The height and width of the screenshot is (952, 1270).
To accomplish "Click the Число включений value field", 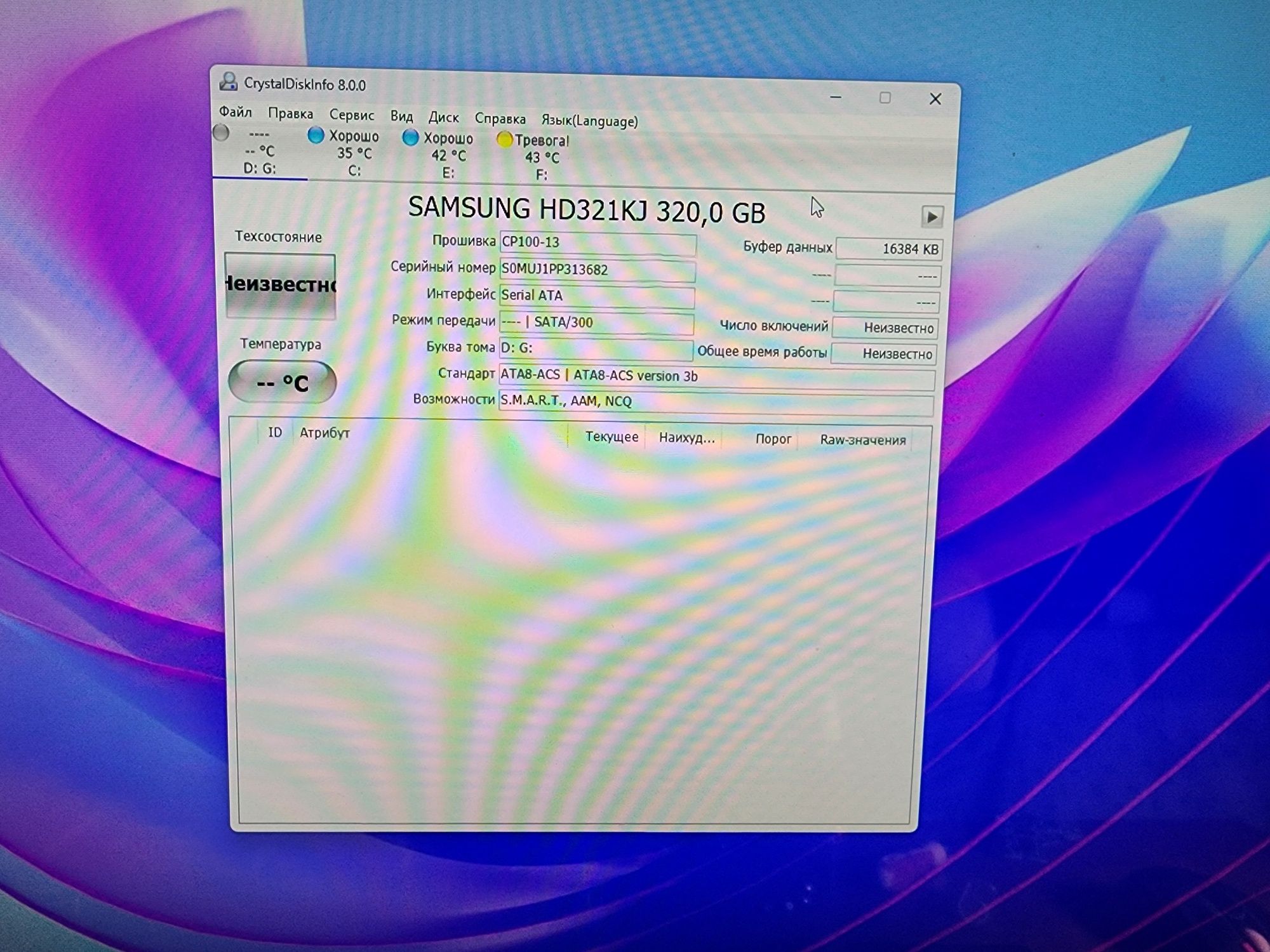I will pyautogui.click(x=885, y=328).
